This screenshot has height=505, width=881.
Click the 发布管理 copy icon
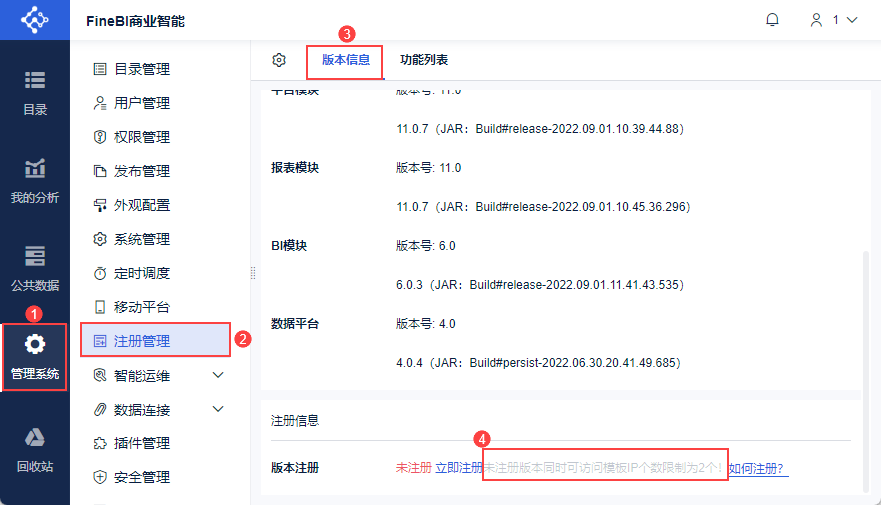point(100,171)
